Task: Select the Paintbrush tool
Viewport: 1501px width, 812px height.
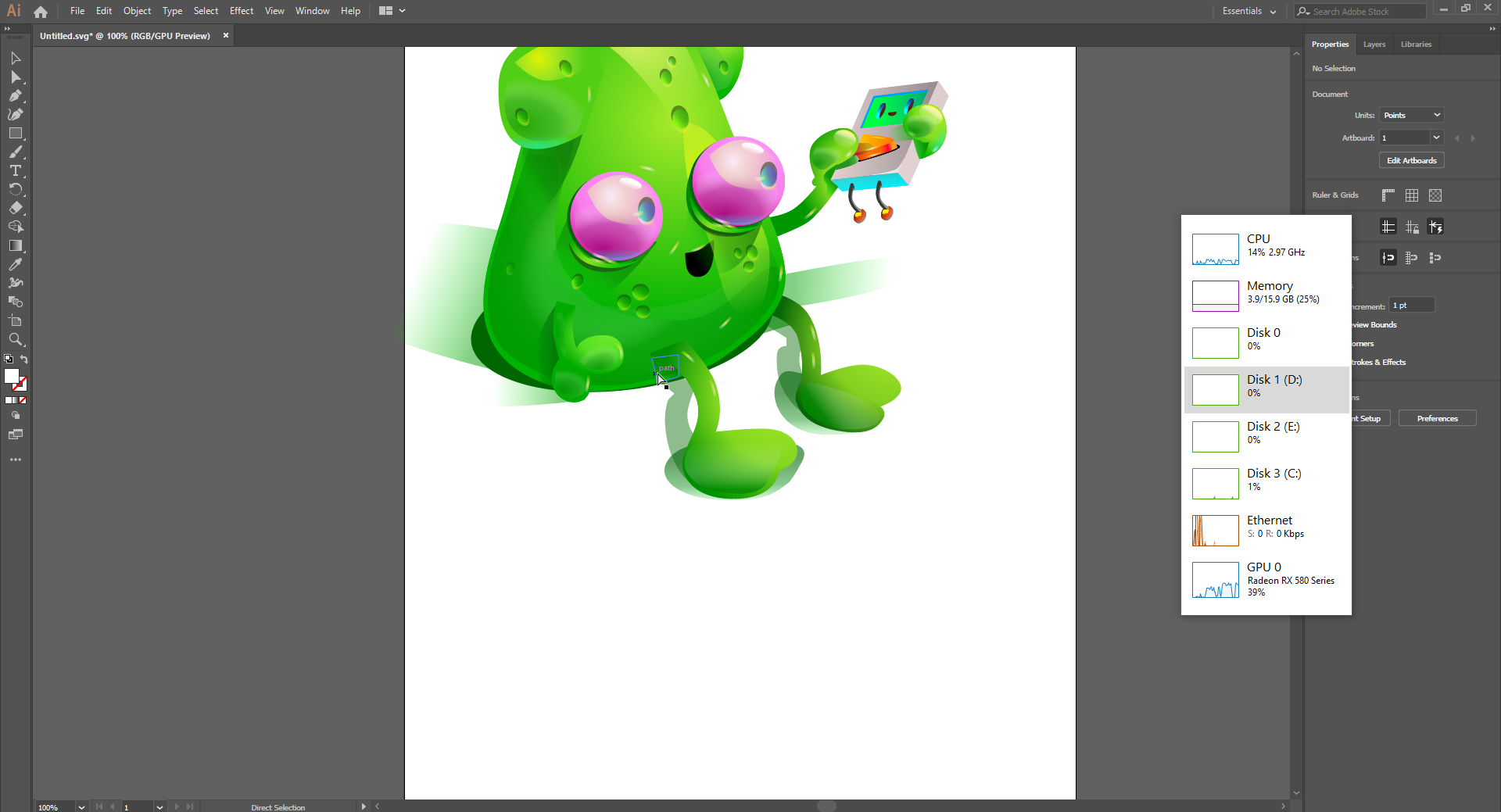Action: tap(15, 152)
